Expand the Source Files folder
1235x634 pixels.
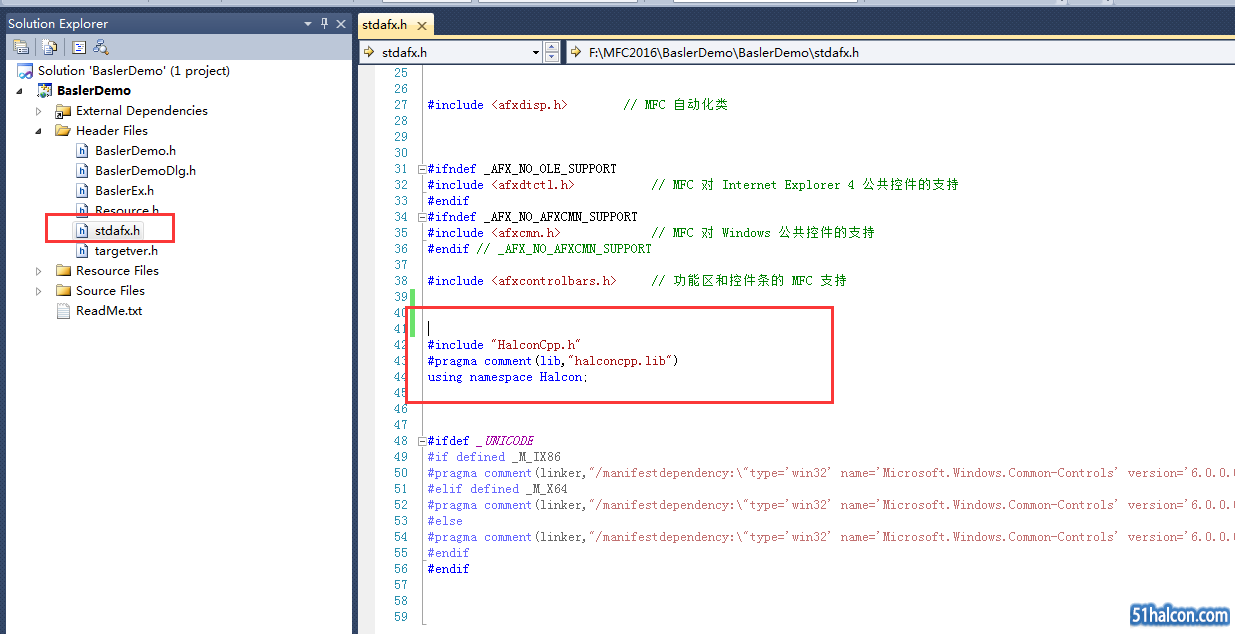pyautogui.click(x=39, y=291)
